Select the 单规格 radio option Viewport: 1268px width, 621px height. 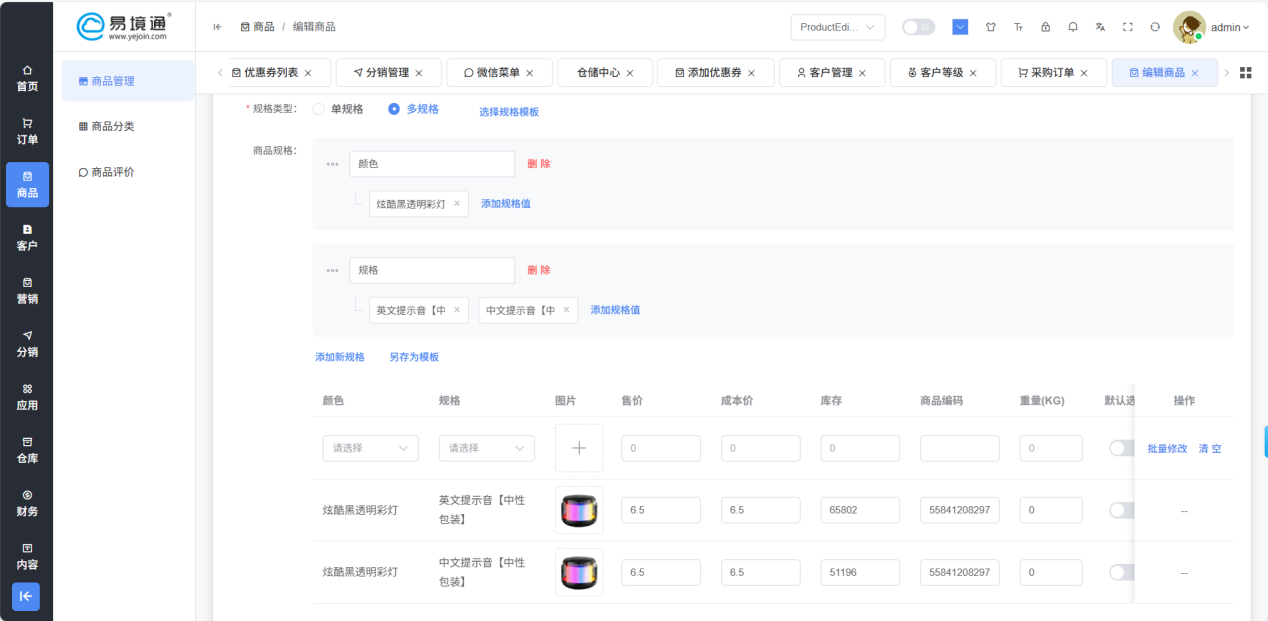tap(319, 109)
